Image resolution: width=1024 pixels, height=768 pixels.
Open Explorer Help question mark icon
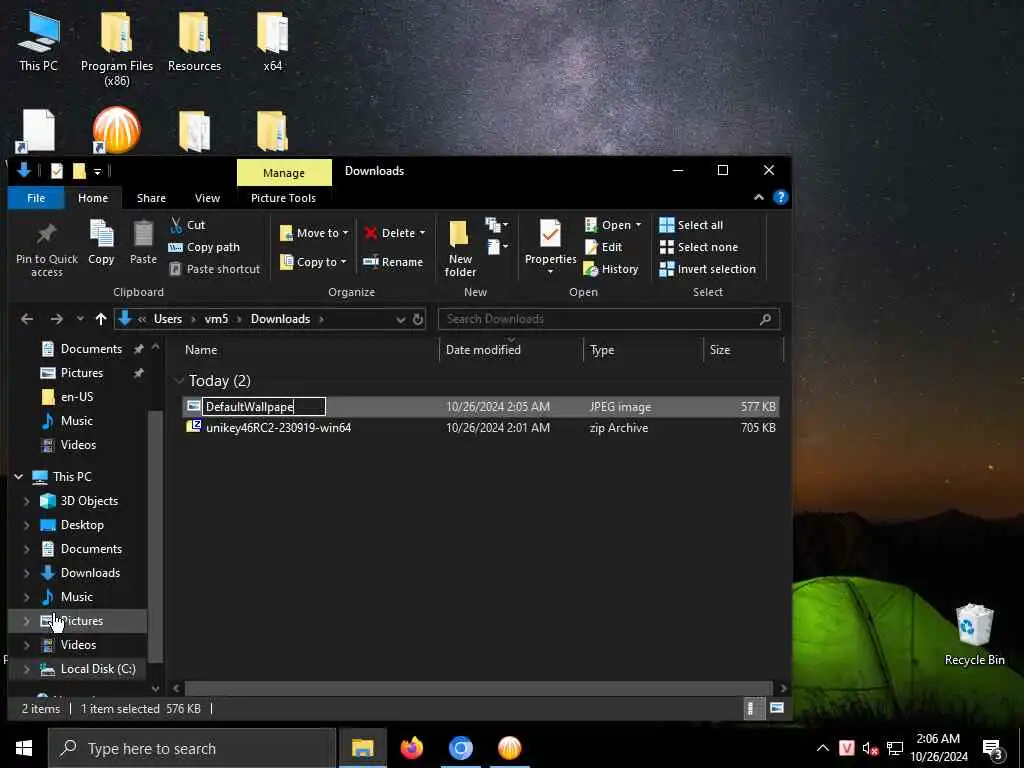click(780, 198)
